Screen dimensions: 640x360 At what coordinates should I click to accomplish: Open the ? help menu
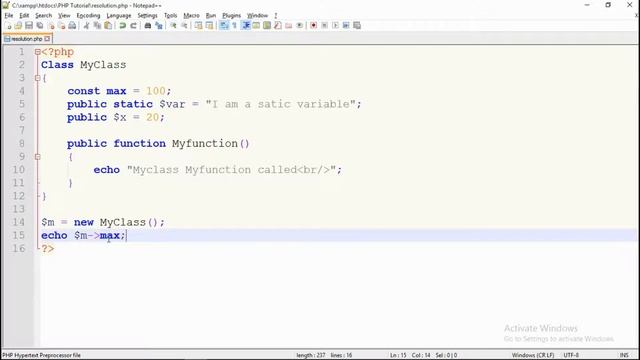[x=276, y=16]
